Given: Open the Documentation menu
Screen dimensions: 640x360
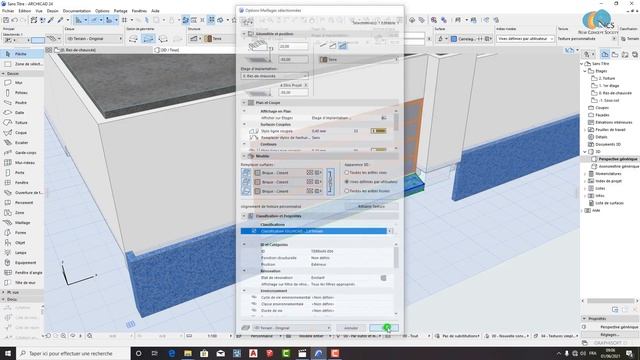Looking at the screenshot, I should pos(77,11).
